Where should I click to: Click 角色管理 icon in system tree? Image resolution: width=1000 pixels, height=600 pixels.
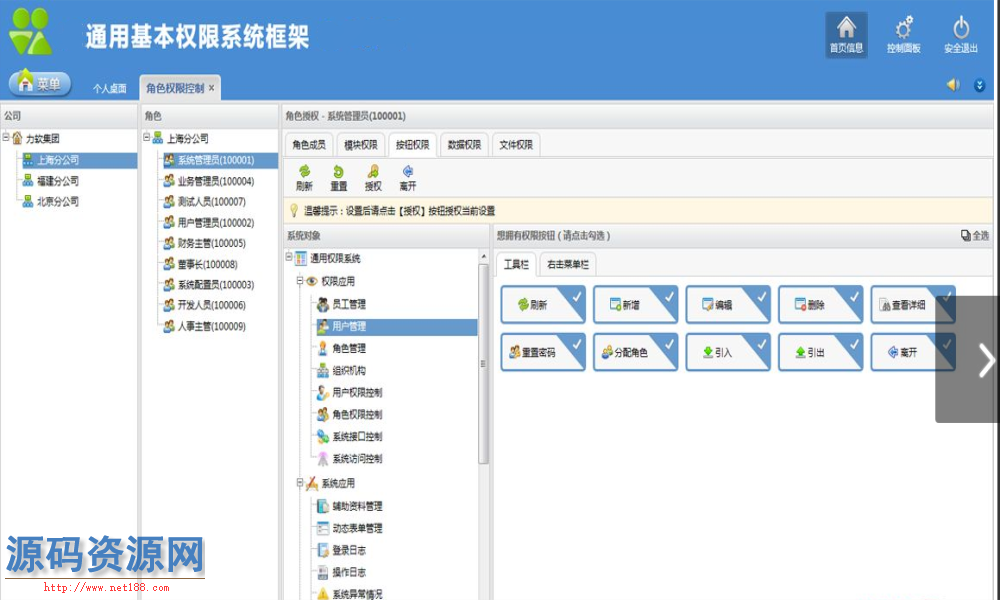pos(323,348)
